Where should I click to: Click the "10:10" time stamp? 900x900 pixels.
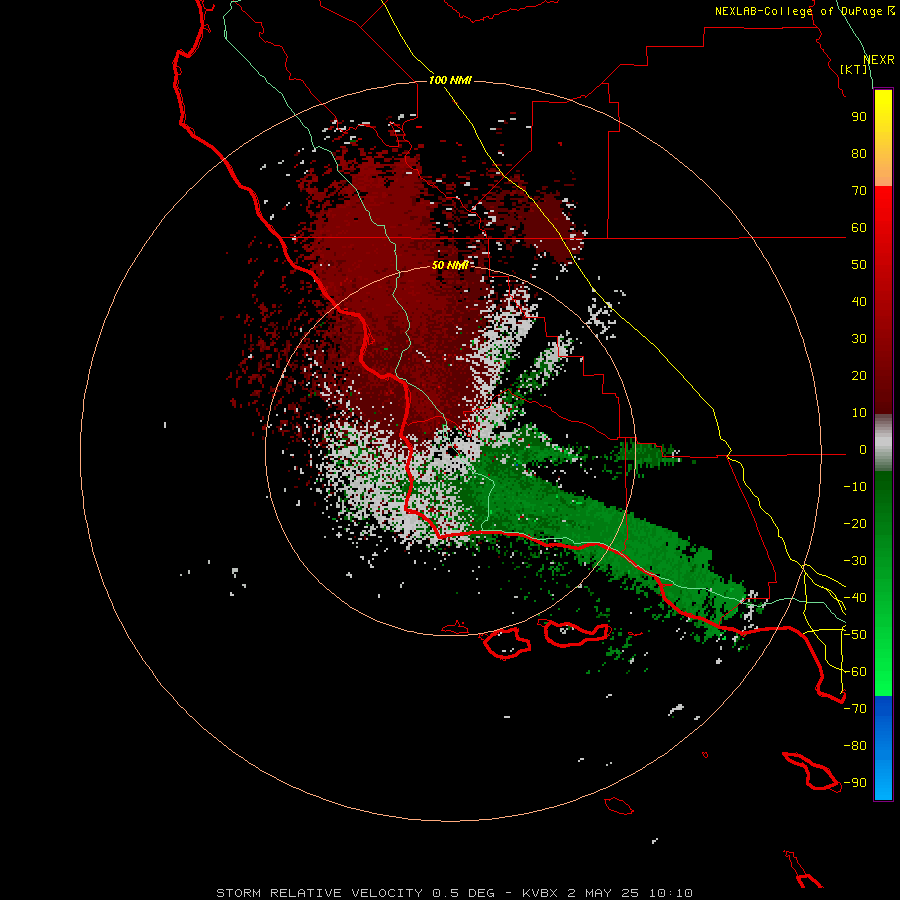670,893
